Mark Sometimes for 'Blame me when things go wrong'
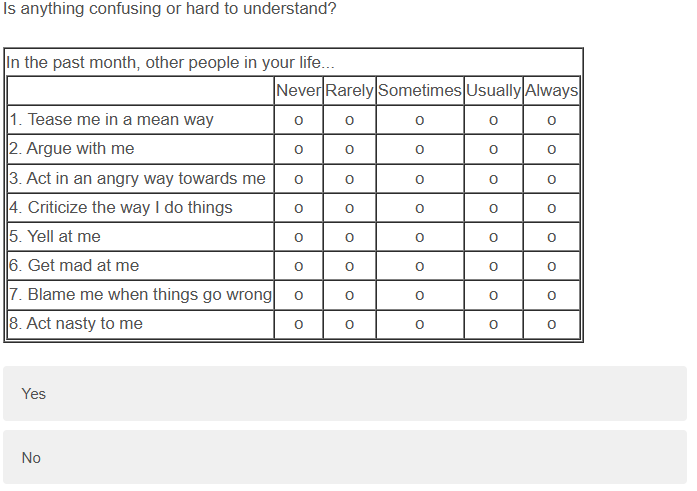 coord(419,295)
